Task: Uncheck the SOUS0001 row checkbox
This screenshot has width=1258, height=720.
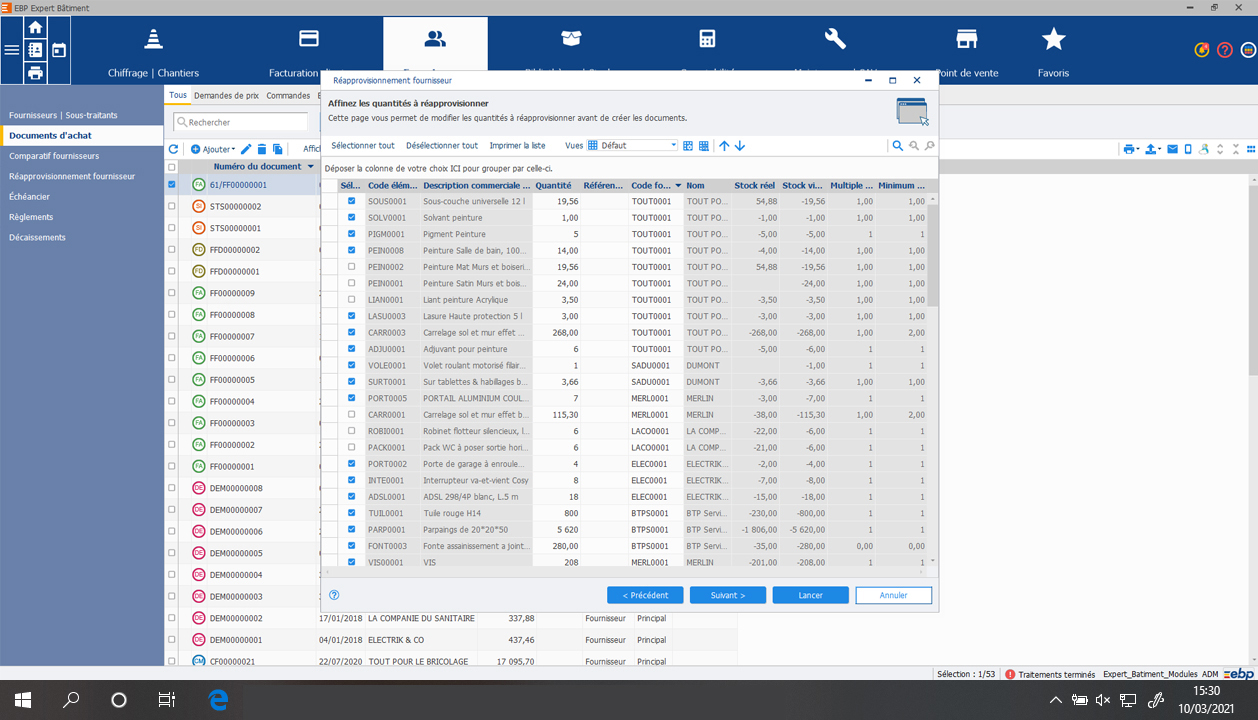Action: [x=351, y=201]
